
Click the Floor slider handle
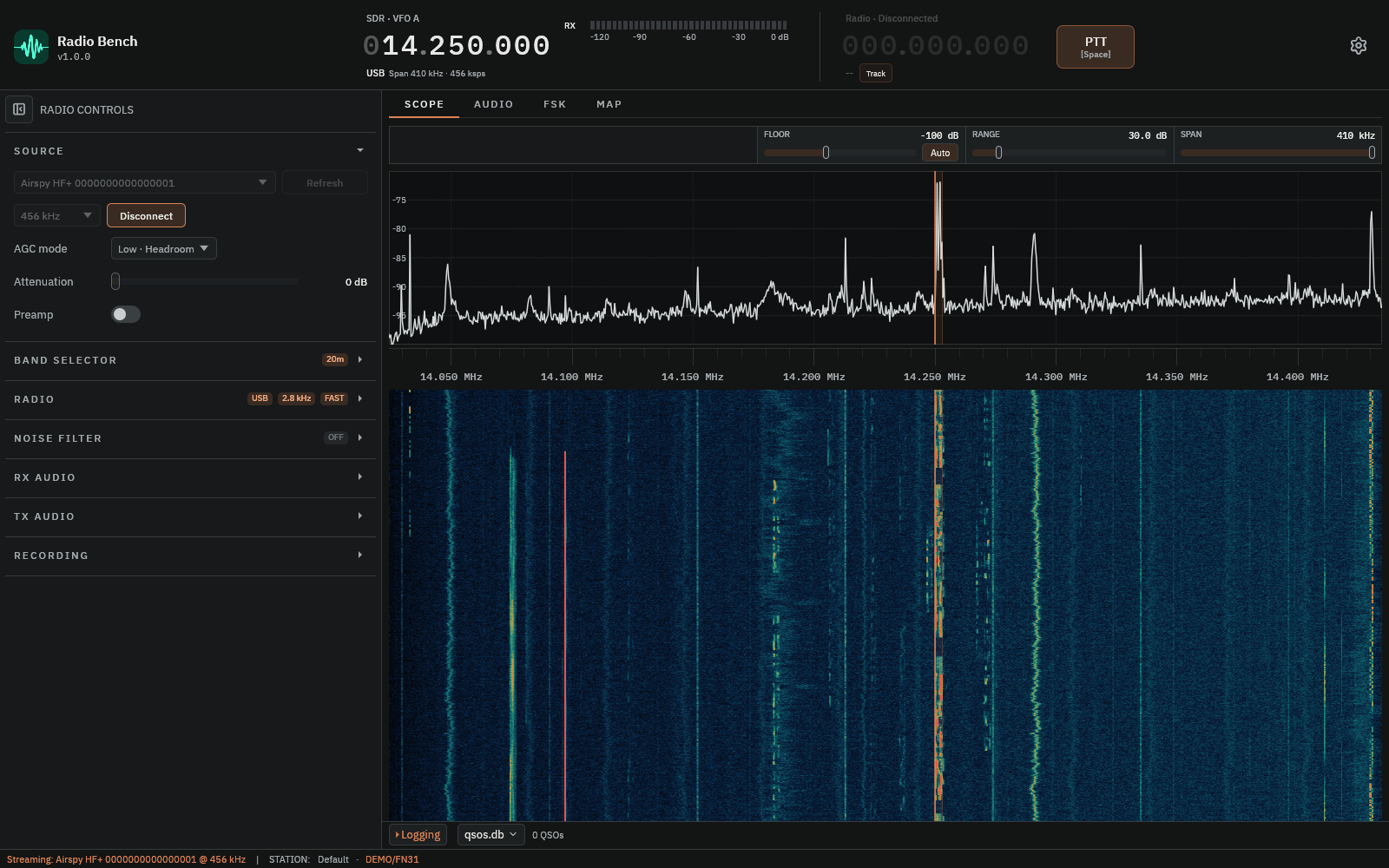point(826,153)
